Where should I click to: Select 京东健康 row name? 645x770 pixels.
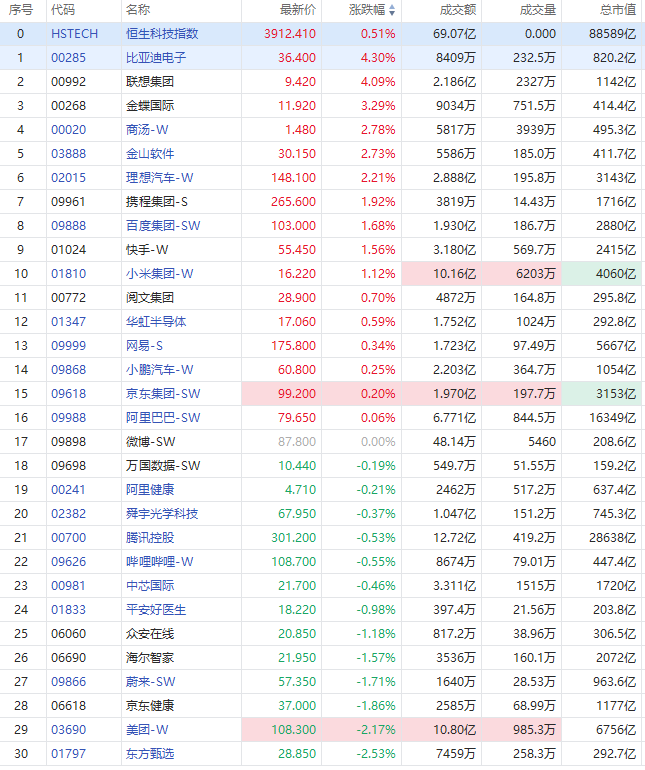click(150, 706)
